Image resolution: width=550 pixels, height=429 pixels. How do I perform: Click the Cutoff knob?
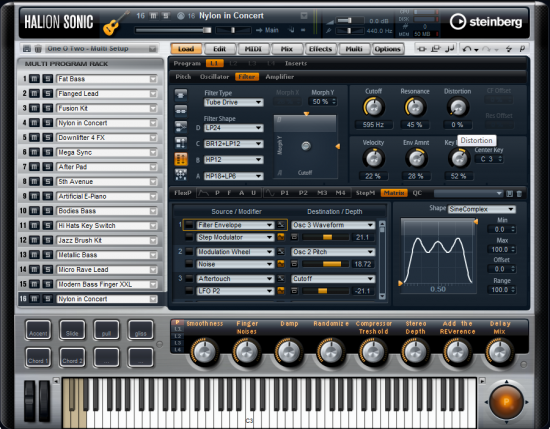[374, 107]
